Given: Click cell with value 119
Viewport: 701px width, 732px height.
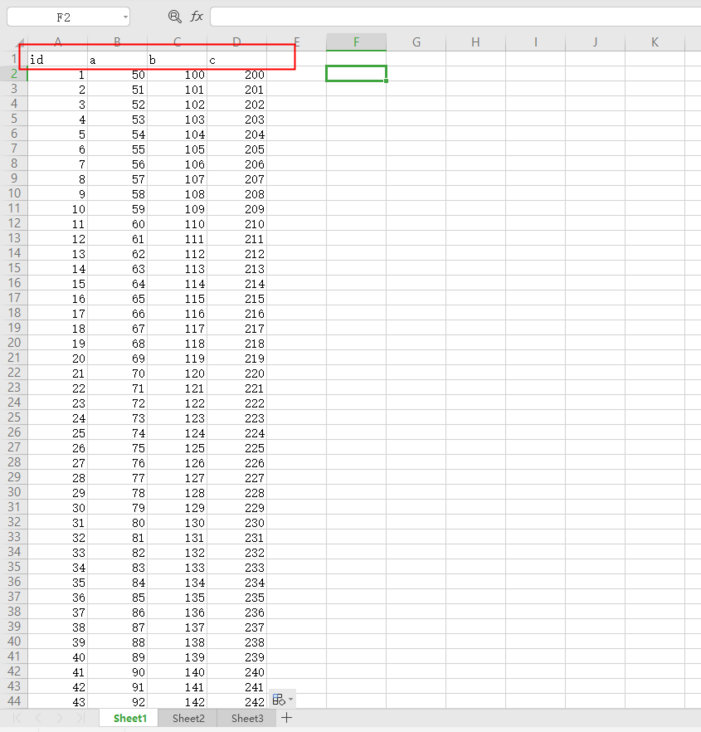Looking at the screenshot, I should coord(177,359).
